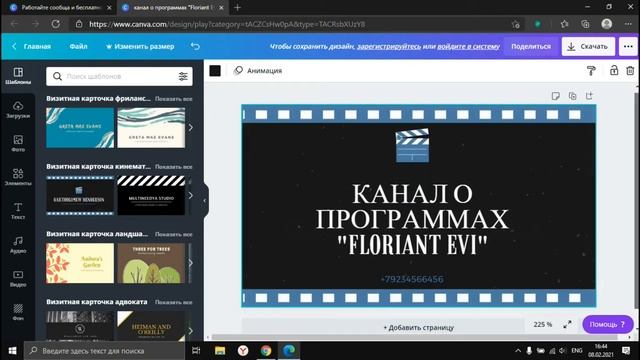Select the clapperboard graphic on canvas
Viewport: 640px width, 360px height.
coord(412,145)
